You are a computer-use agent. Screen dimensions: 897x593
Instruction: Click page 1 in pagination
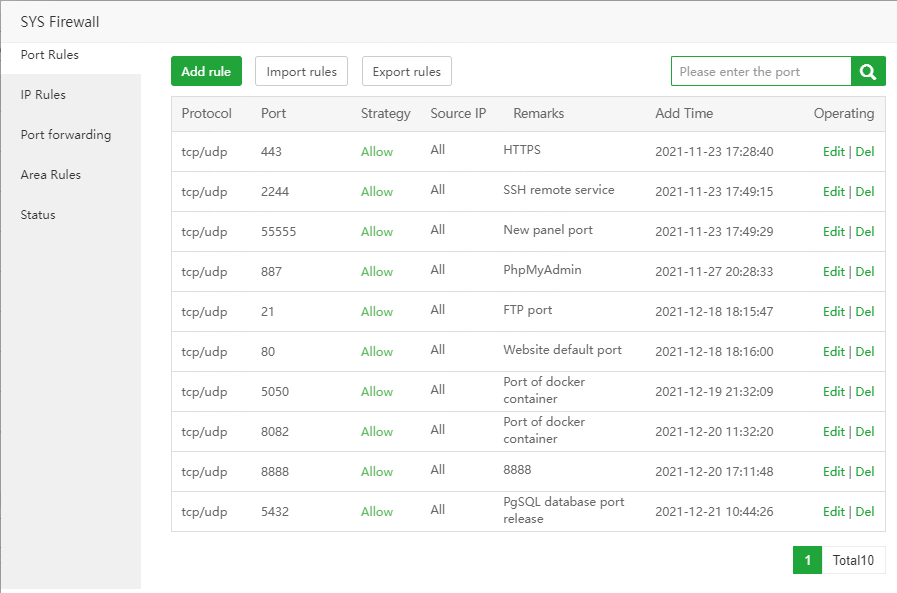[x=807, y=561]
